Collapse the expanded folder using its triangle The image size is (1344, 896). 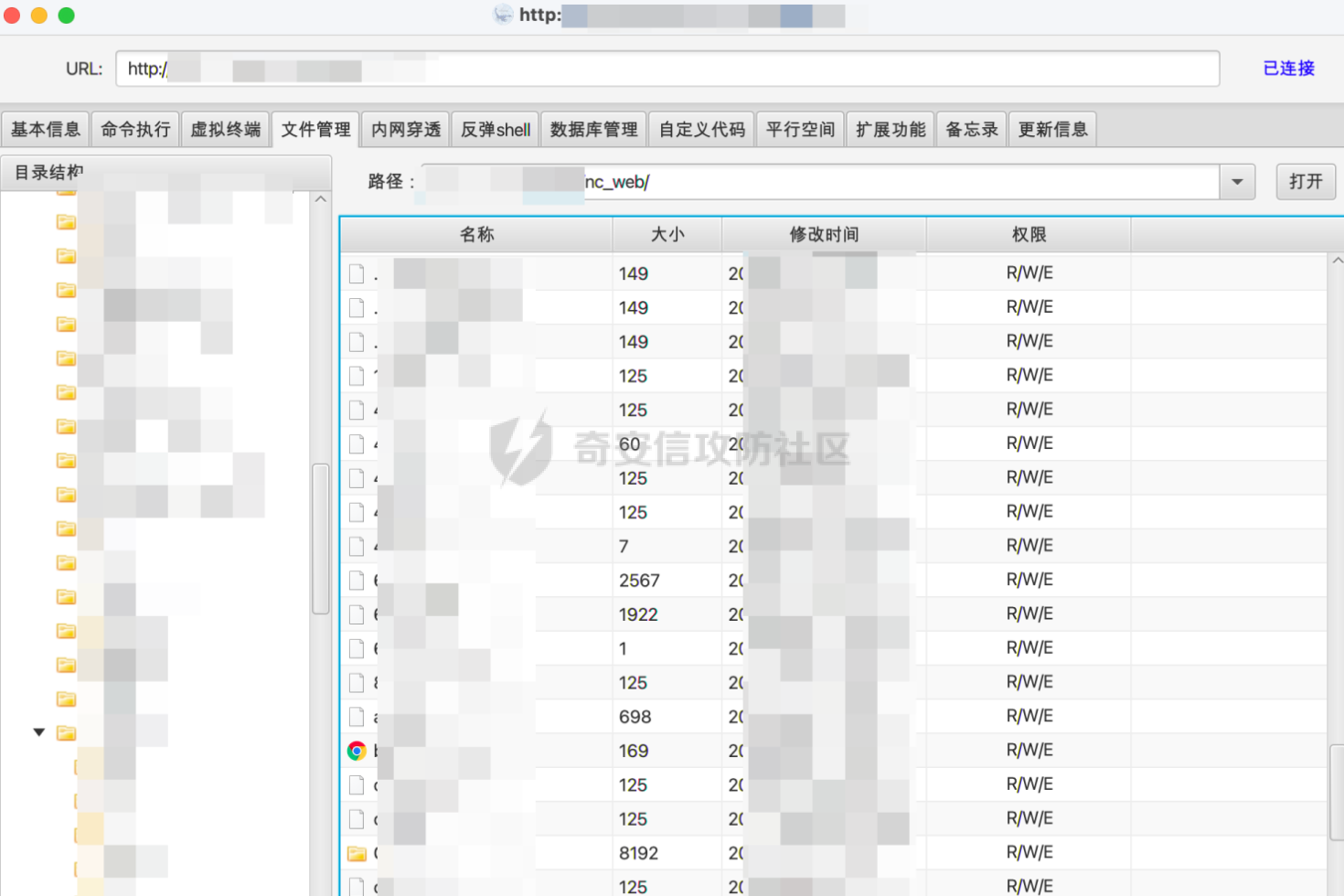[x=39, y=732]
